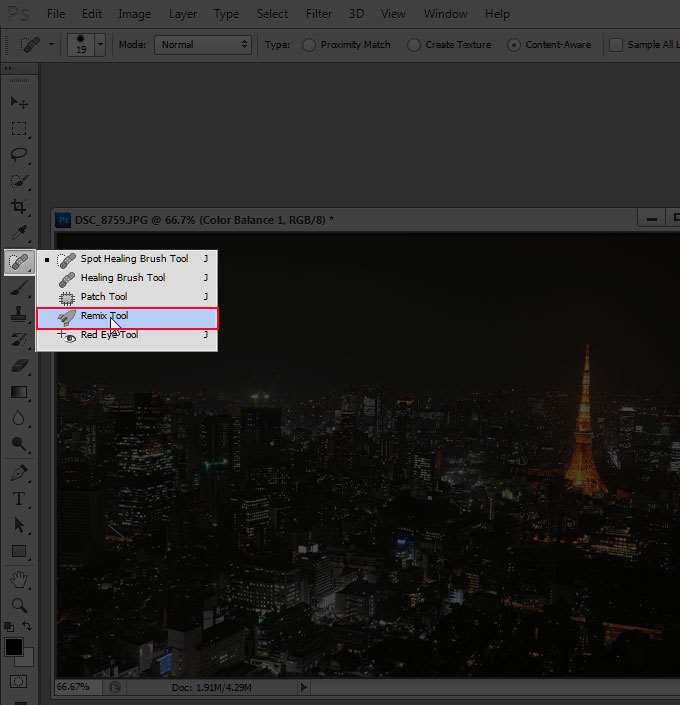Activate the Crop tool

[19, 207]
